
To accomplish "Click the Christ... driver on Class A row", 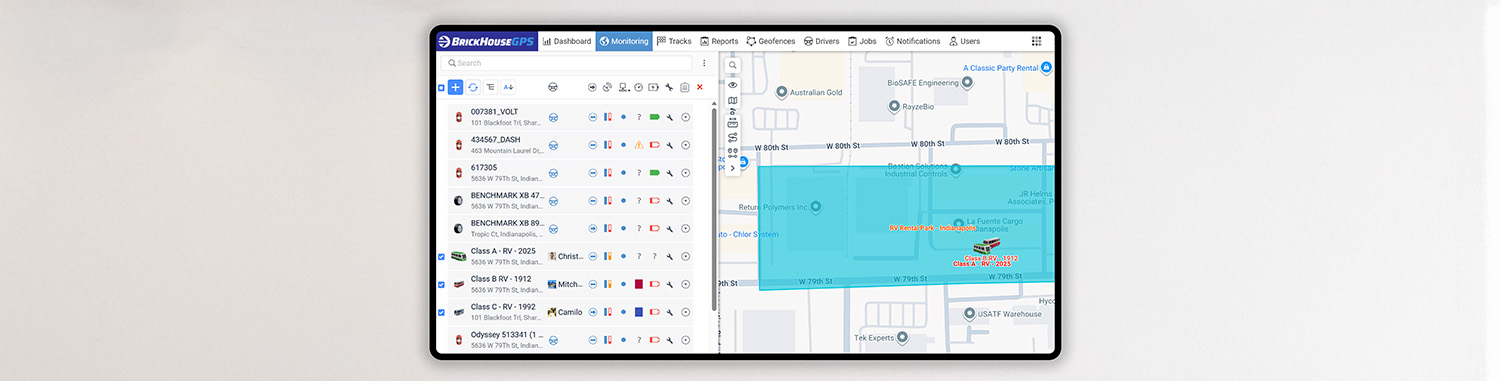I will (565, 257).
